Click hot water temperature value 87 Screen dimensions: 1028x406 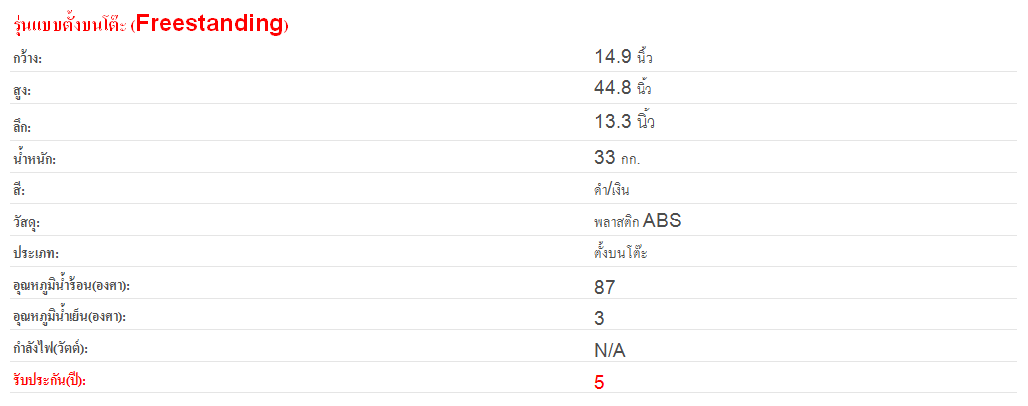click(604, 287)
